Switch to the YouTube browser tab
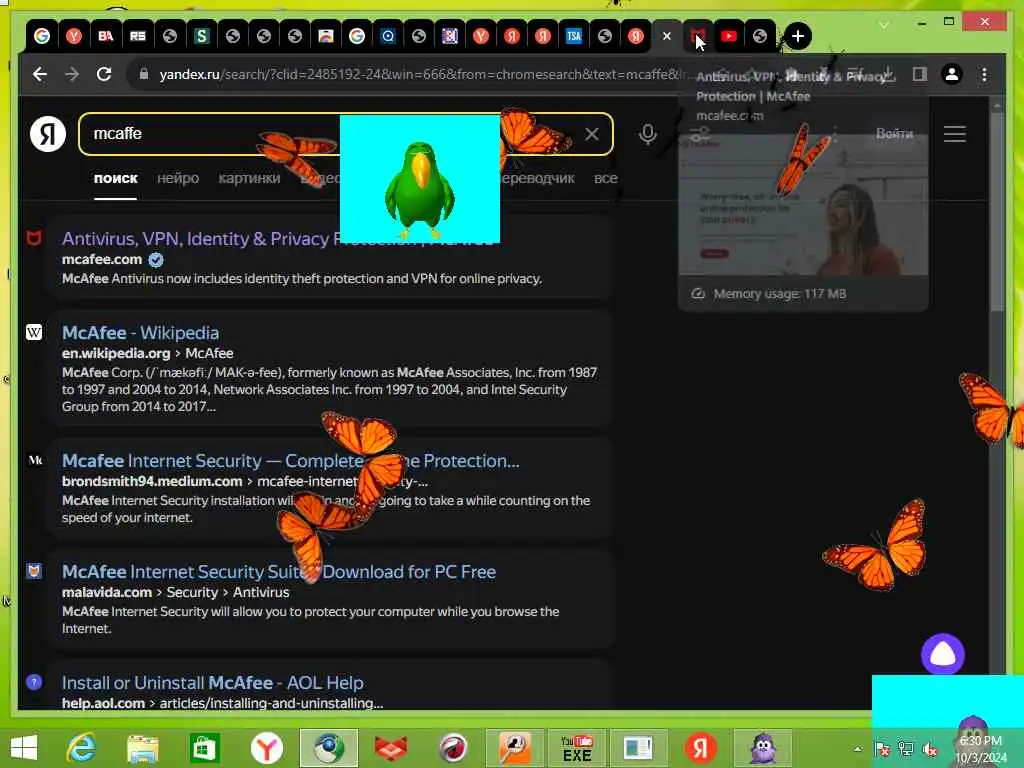Screen dimensions: 1024x768 (x=729, y=36)
